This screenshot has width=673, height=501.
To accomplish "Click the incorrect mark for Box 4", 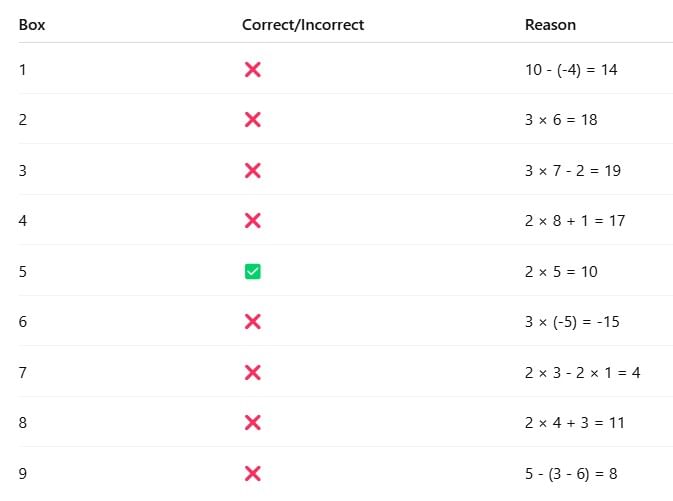I will (252, 220).
